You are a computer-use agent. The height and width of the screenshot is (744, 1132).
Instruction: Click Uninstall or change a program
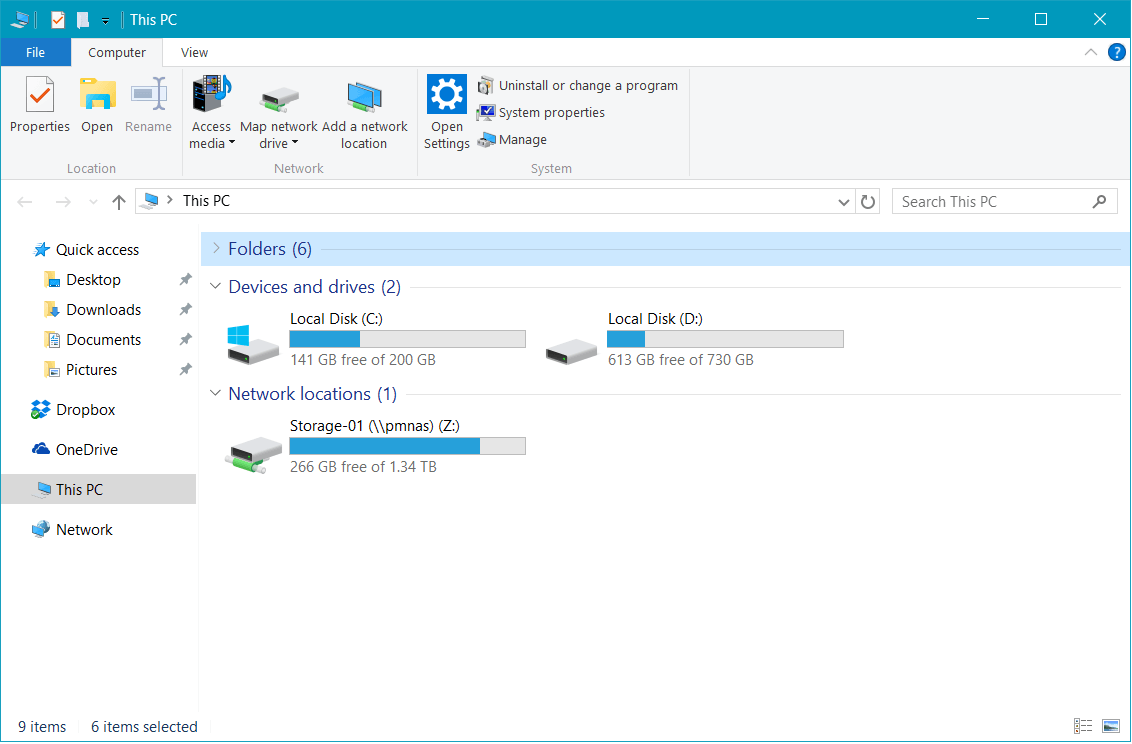pyautogui.click(x=587, y=86)
